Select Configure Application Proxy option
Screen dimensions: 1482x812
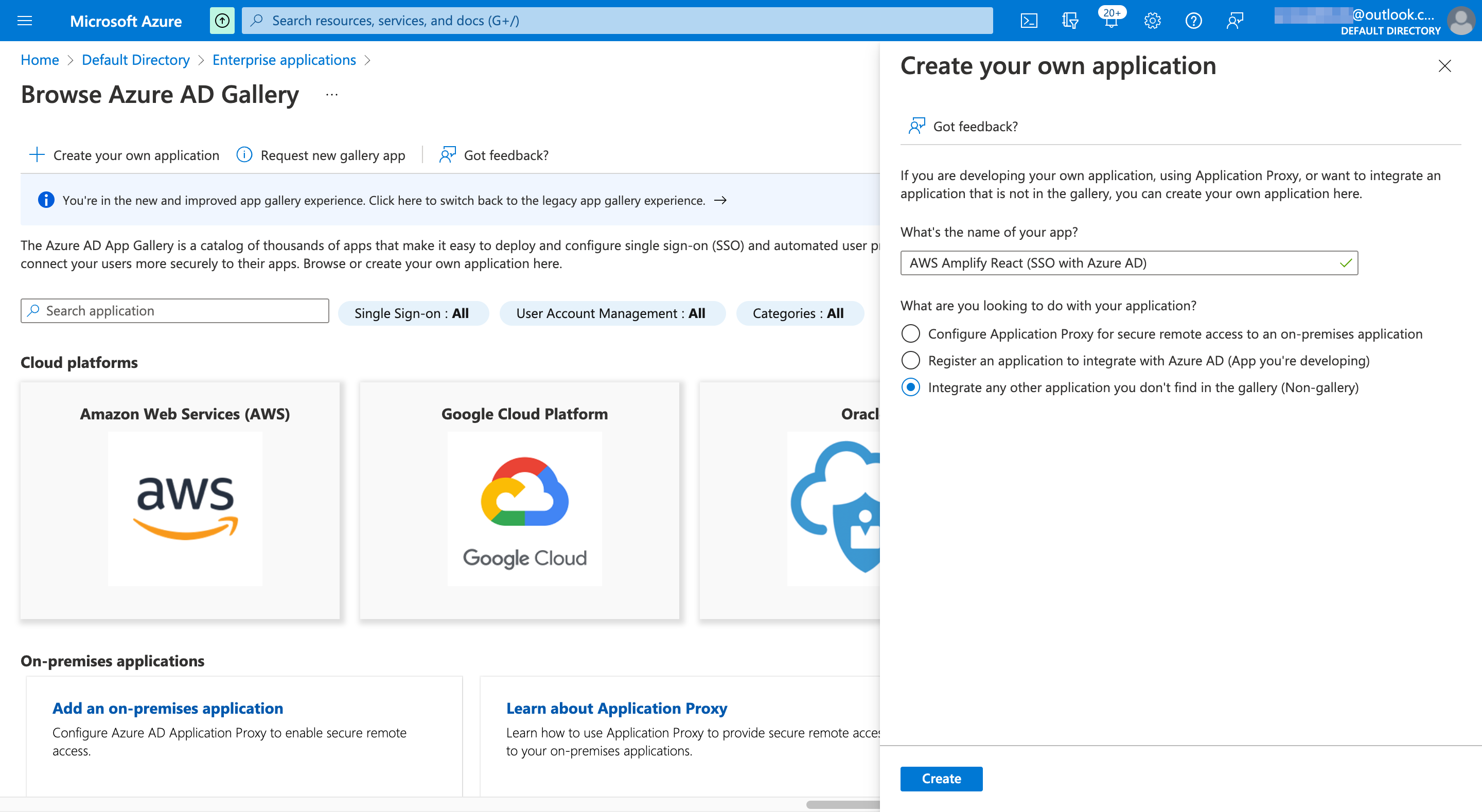click(x=911, y=333)
